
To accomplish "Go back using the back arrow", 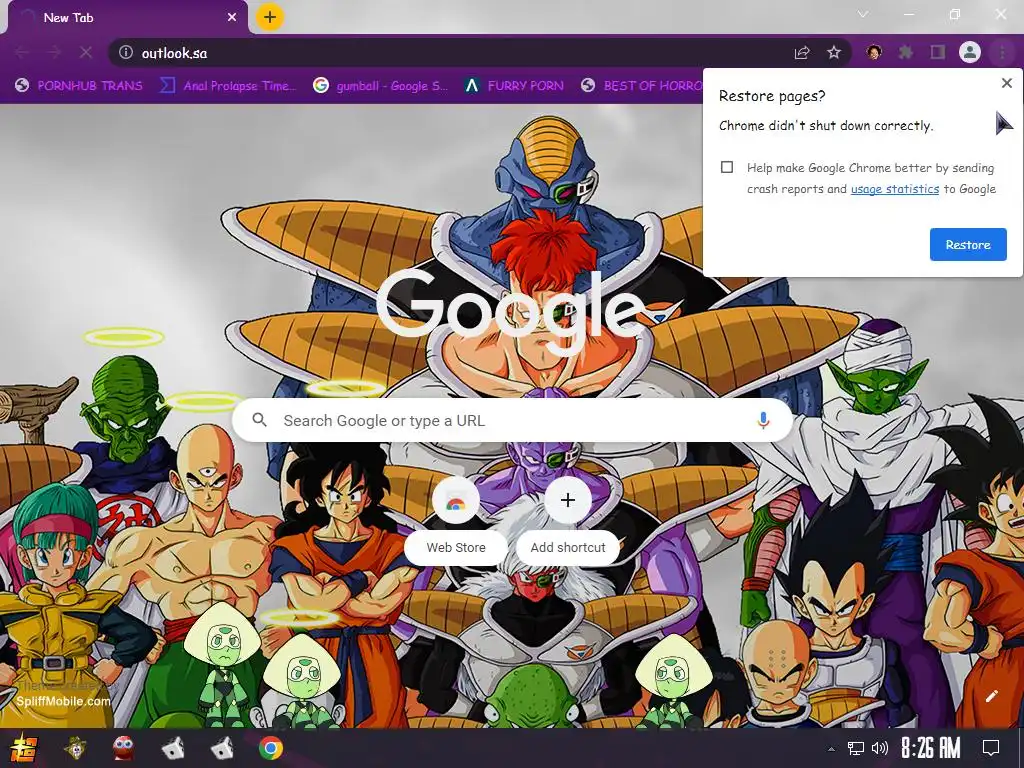I will (22, 52).
